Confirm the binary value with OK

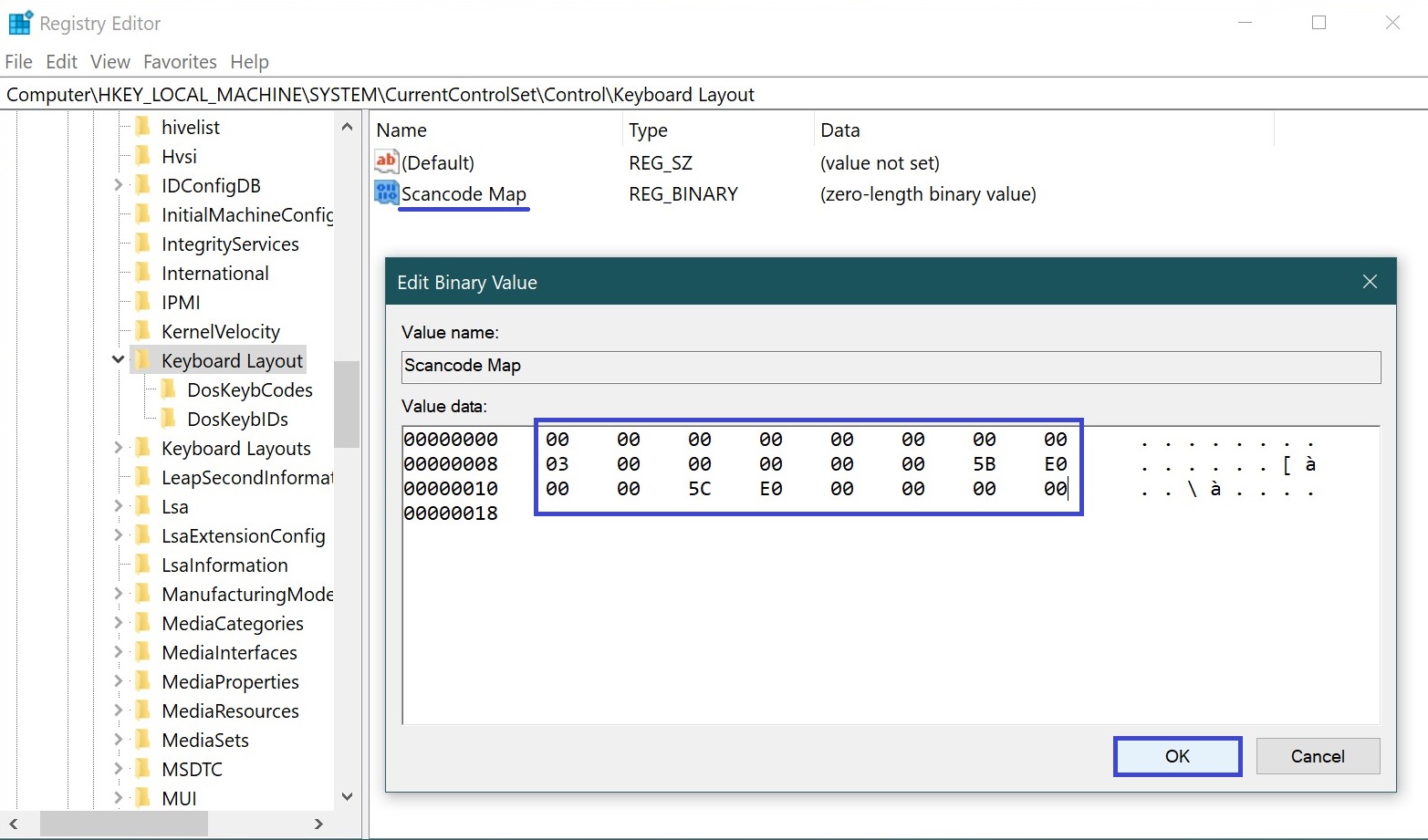[x=1177, y=756]
